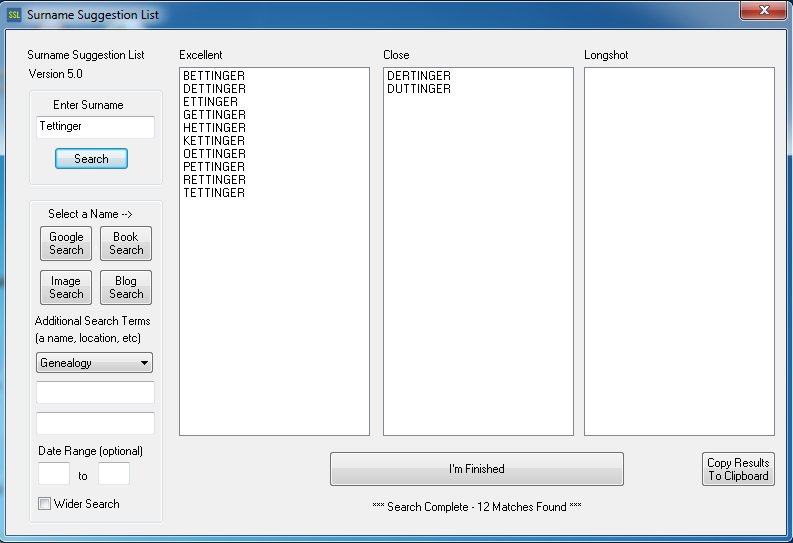Open the Genealogy search terms dropdown
This screenshot has height=543, width=793.
click(94, 363)
